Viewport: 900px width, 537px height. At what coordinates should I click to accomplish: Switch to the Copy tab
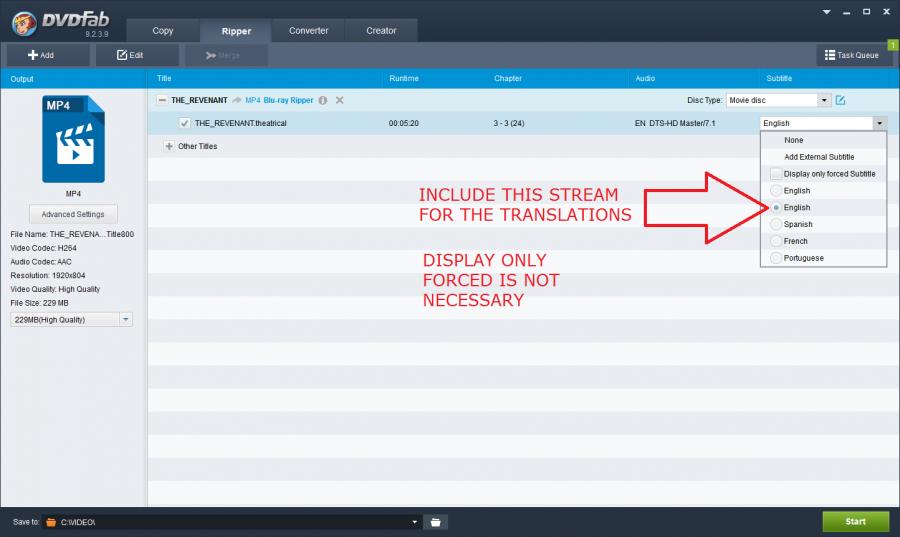coord(162,31)
